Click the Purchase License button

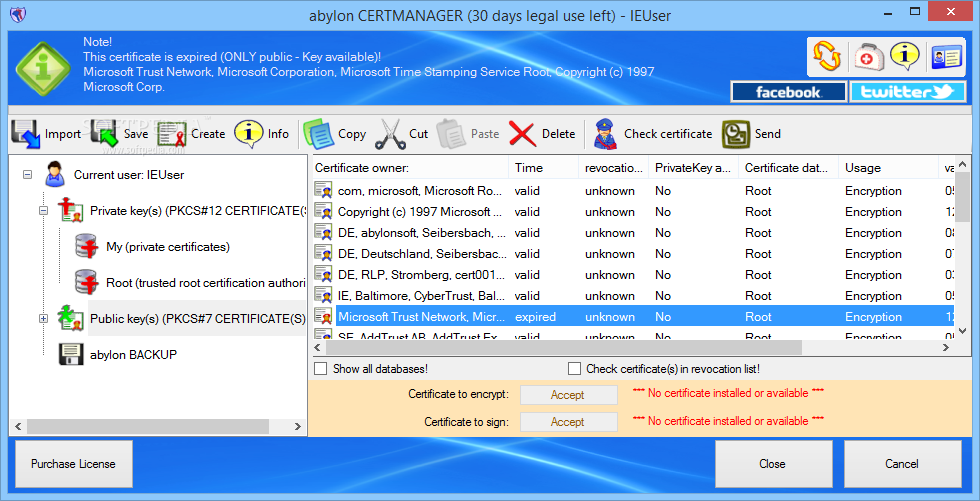[x=74, y=464]
